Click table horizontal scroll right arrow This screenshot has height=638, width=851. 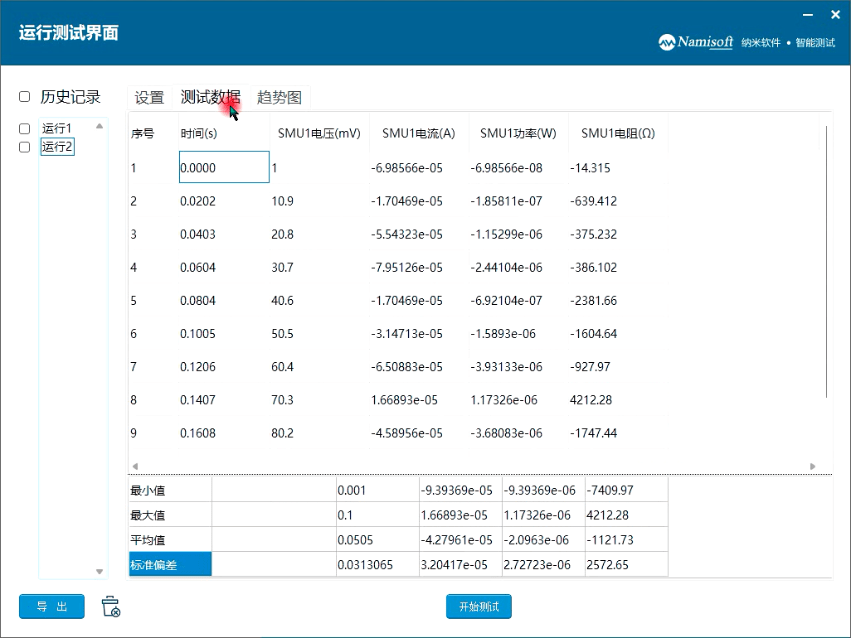[x=812, y=466]
